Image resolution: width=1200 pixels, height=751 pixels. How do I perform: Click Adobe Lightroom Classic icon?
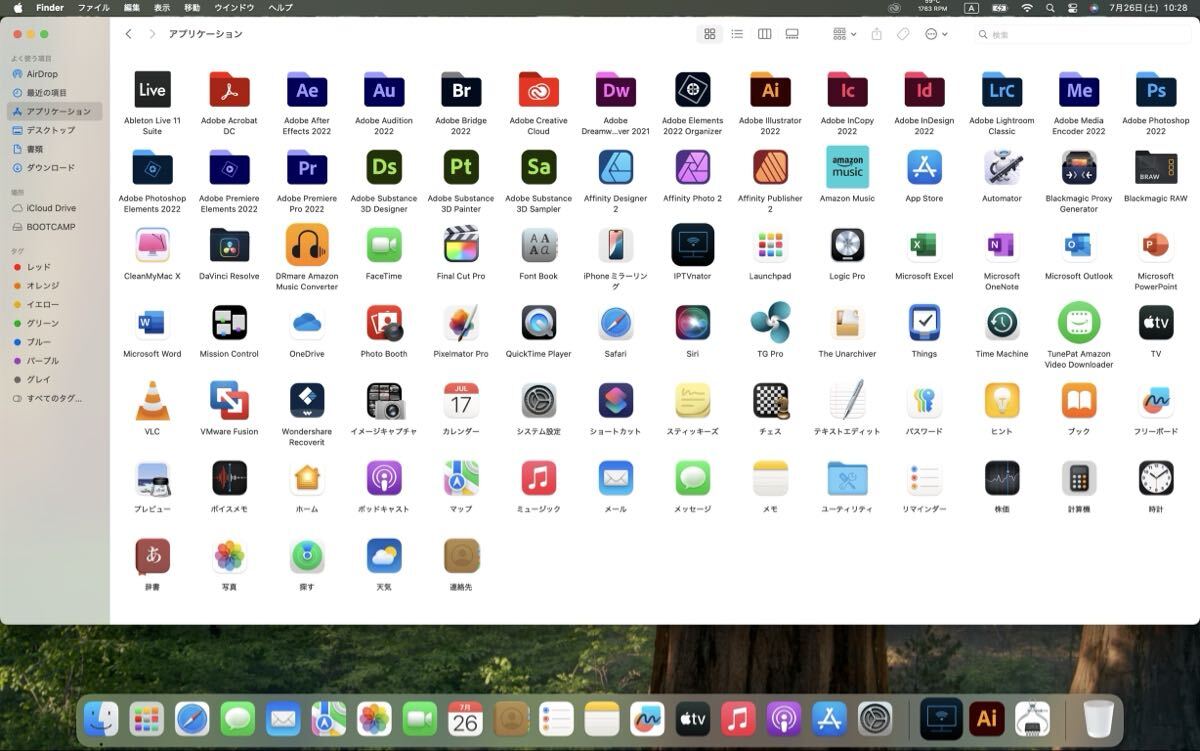[1002, 90]
